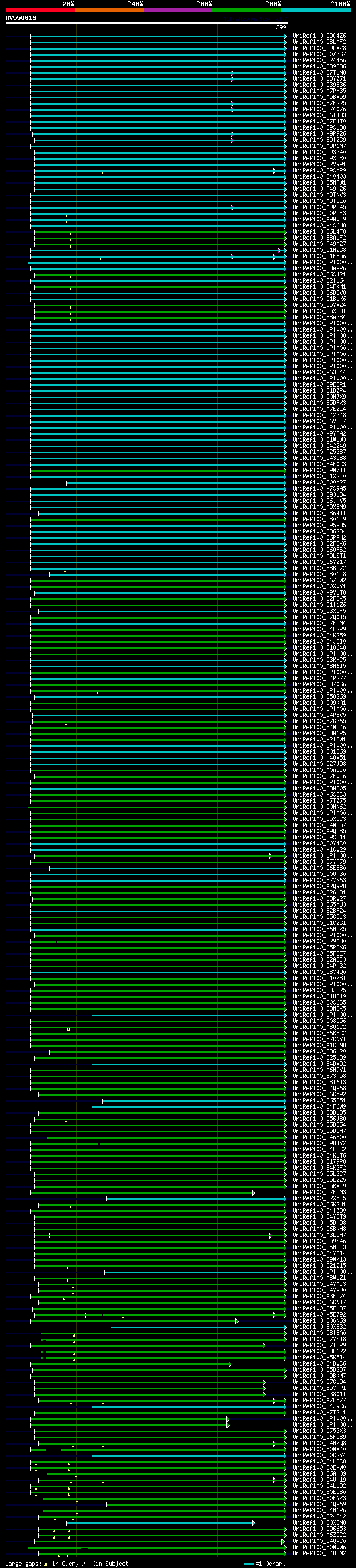Select label UniRef100_C1MZG8
Image resolution: width=356 pixels, height=1568 pixels.
click(319, 250)
